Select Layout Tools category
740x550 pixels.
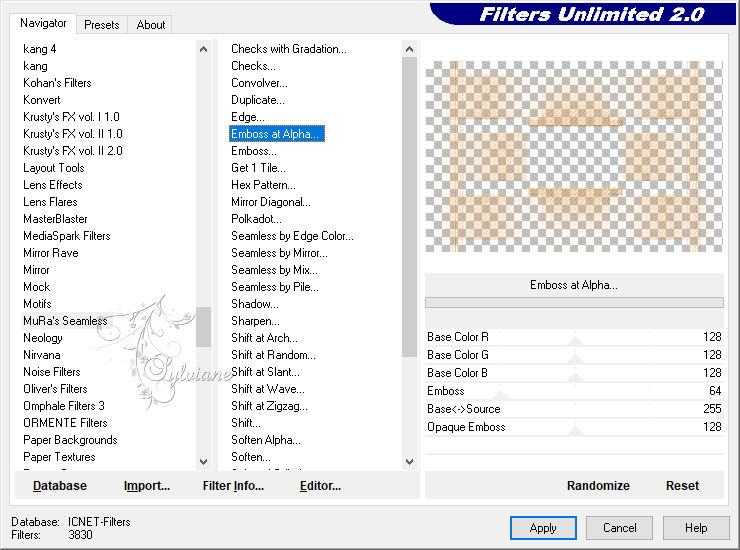54,168
